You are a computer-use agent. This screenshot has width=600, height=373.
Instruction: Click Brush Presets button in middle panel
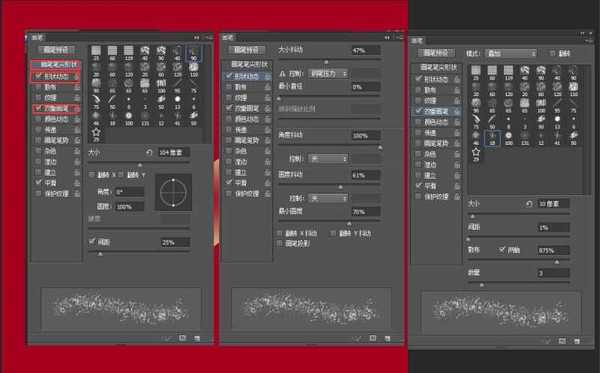point(246,50)
